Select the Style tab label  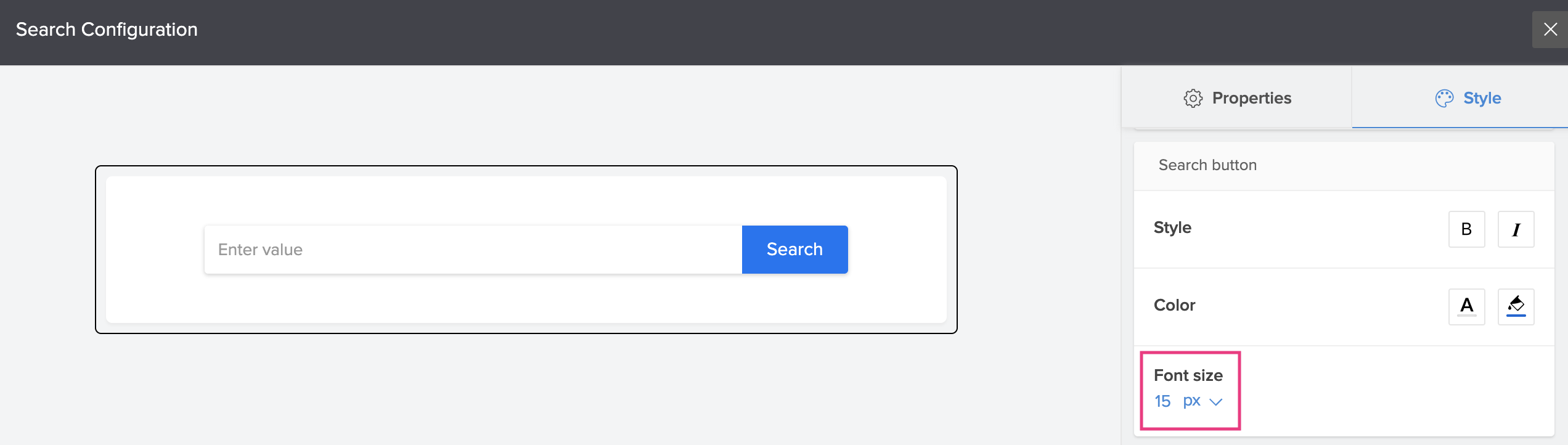coord(1482,99)
